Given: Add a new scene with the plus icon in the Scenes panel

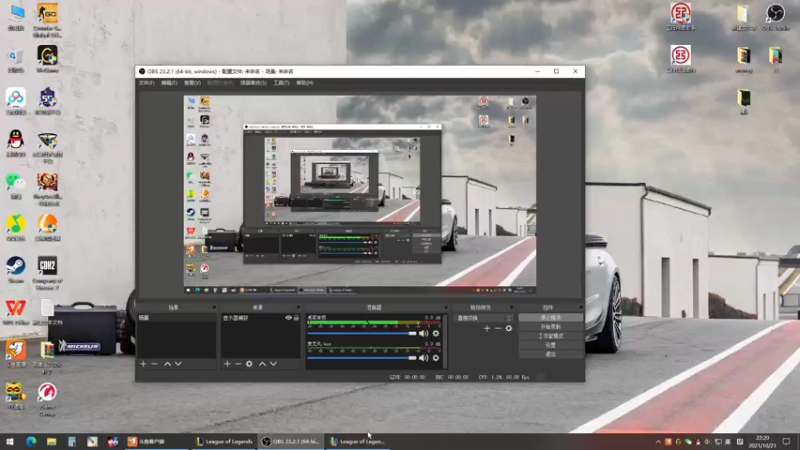Looking at the screenshot, I should point(143,364).
